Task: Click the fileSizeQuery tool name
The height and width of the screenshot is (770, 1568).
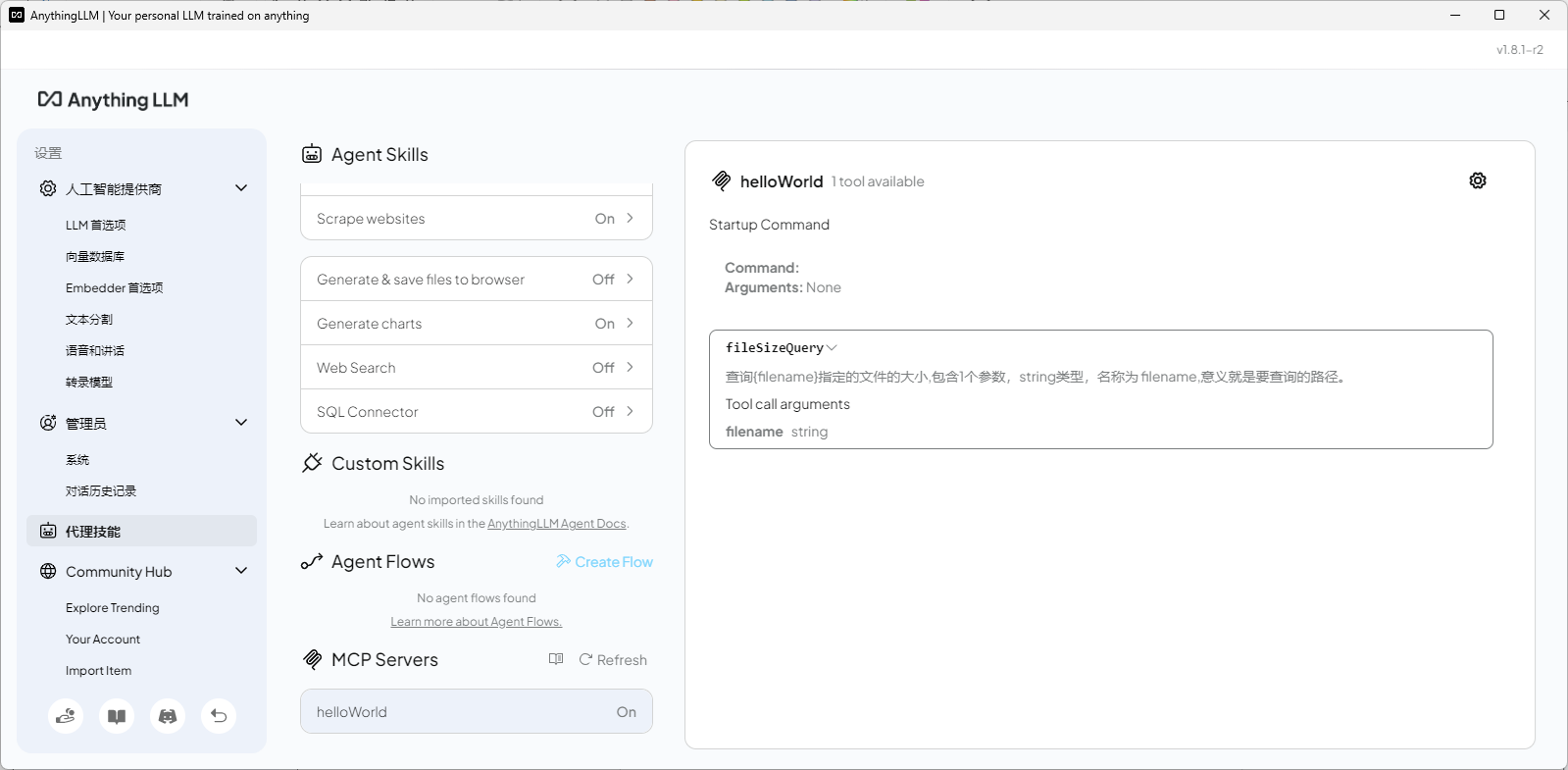Action: [x=775, y=348]
